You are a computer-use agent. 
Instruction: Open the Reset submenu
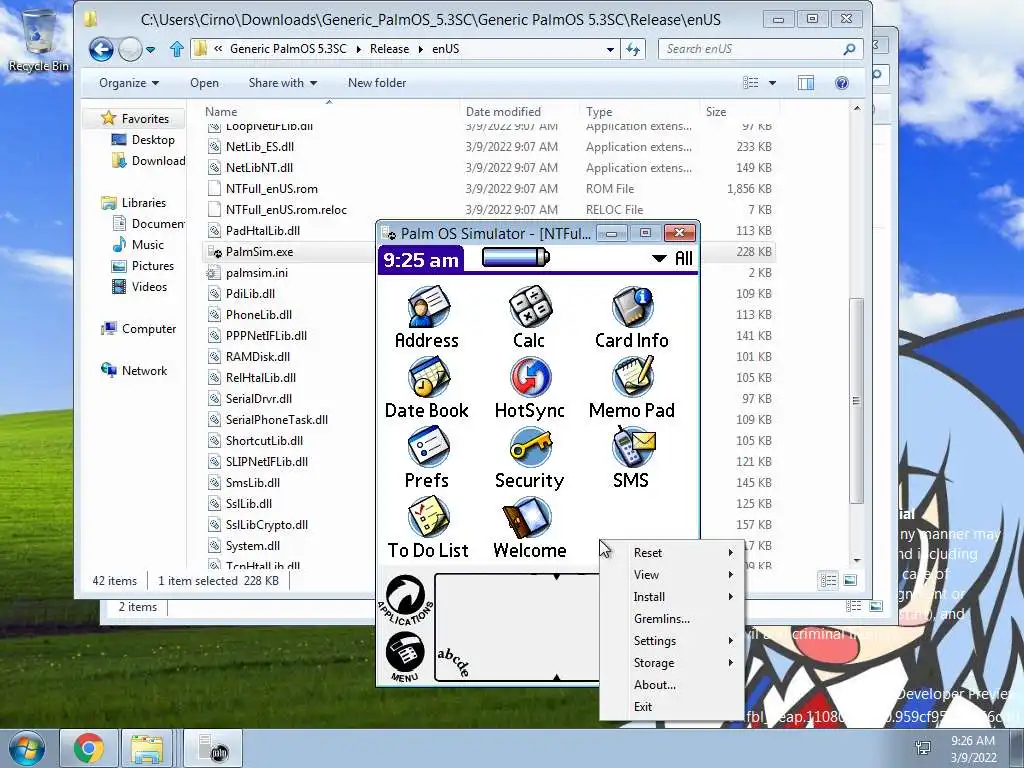point(672,553)
